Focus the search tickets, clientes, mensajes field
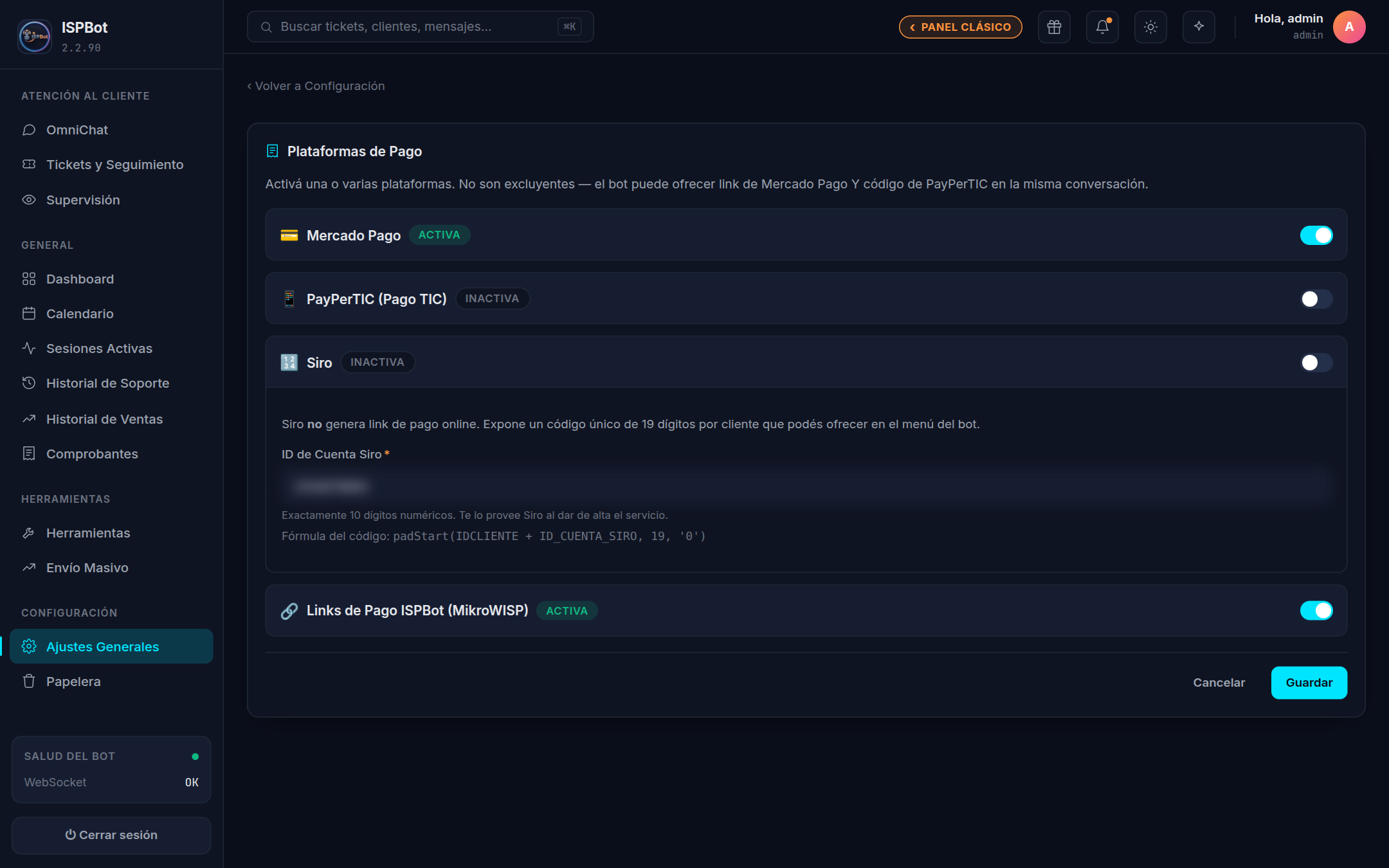Image resolution: width=1389 pixels, height=868 pixels. pyautogui.click(x=420, y=27)
